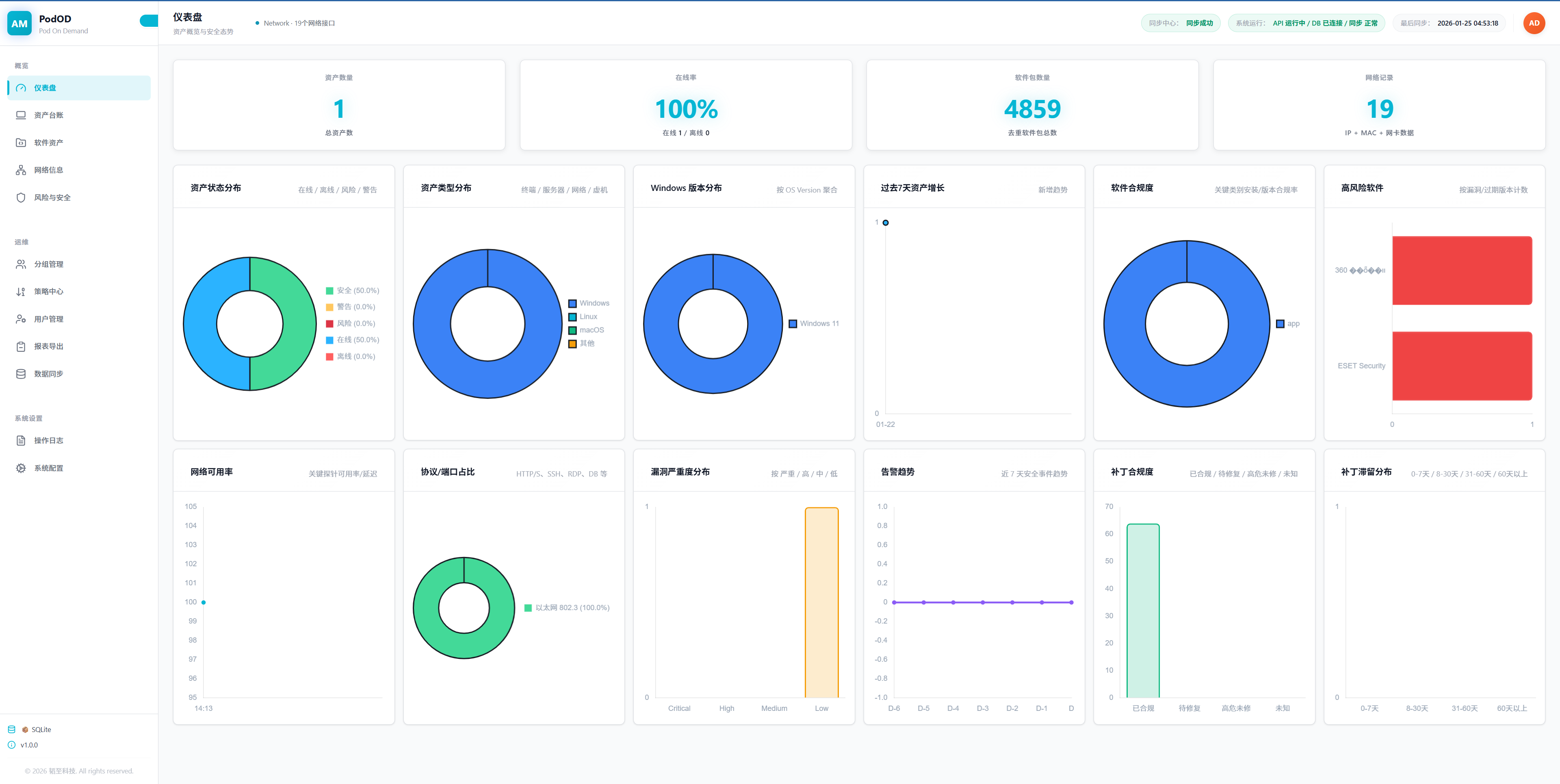Click the 已合规 green patch bar

tap(1143, 610)
